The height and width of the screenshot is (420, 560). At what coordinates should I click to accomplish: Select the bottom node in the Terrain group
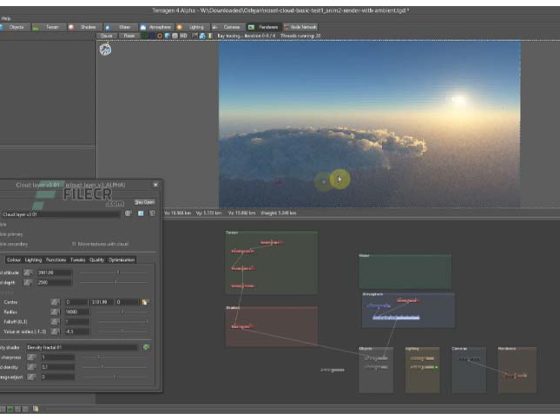coord(242,286)
